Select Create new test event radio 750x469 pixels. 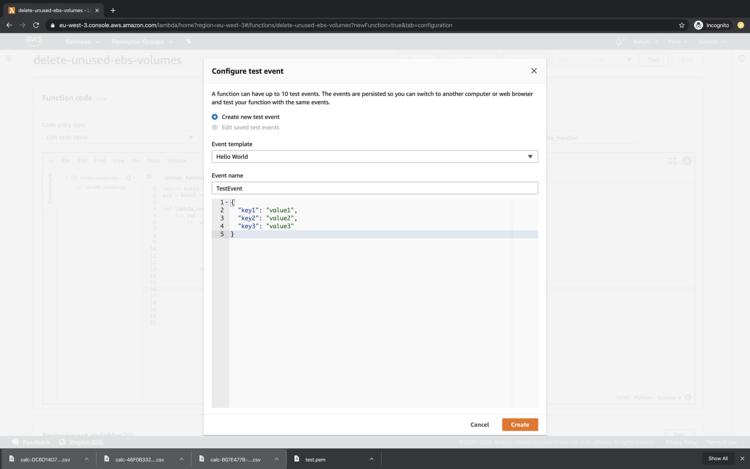click(x=215, y=117)
